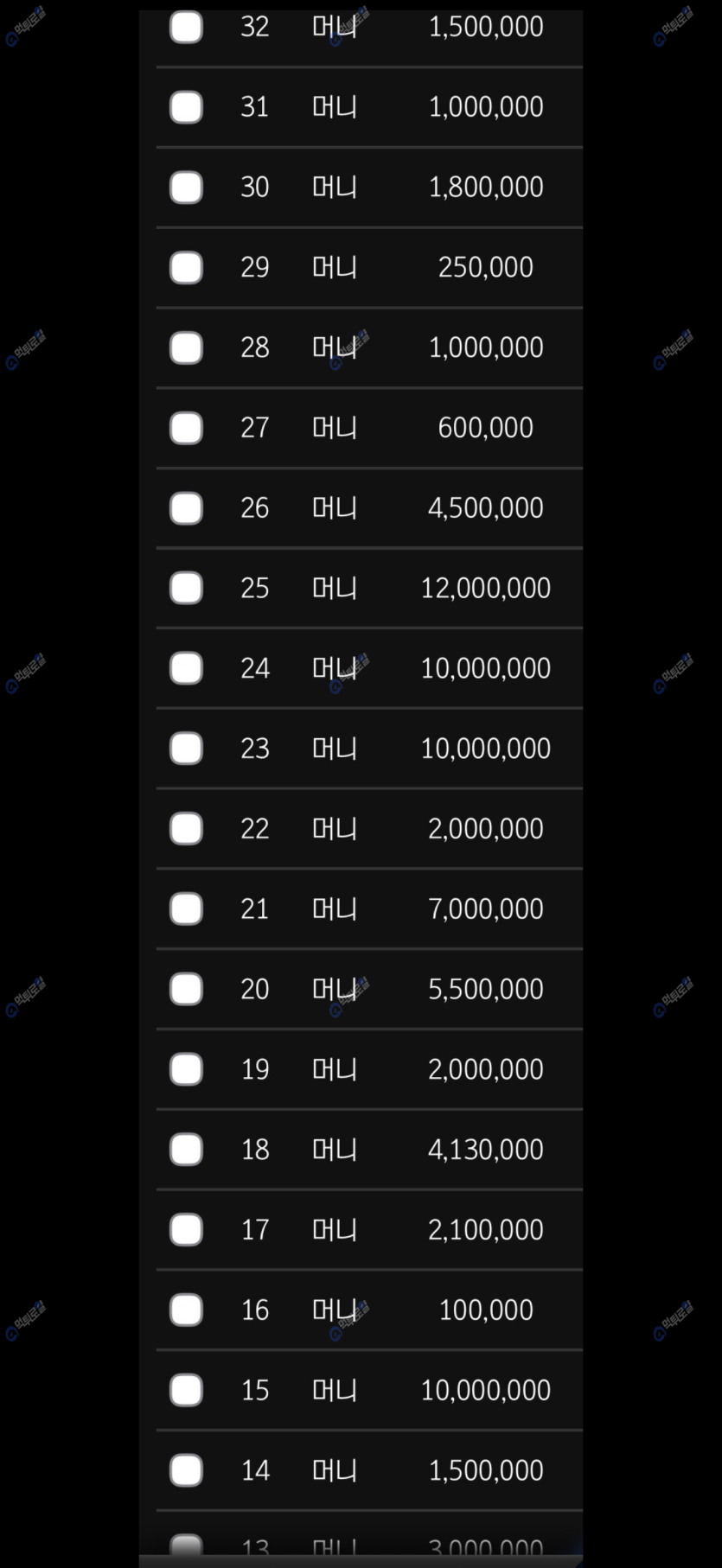Tick the checkbox for row 31

(x=186, y=107)
